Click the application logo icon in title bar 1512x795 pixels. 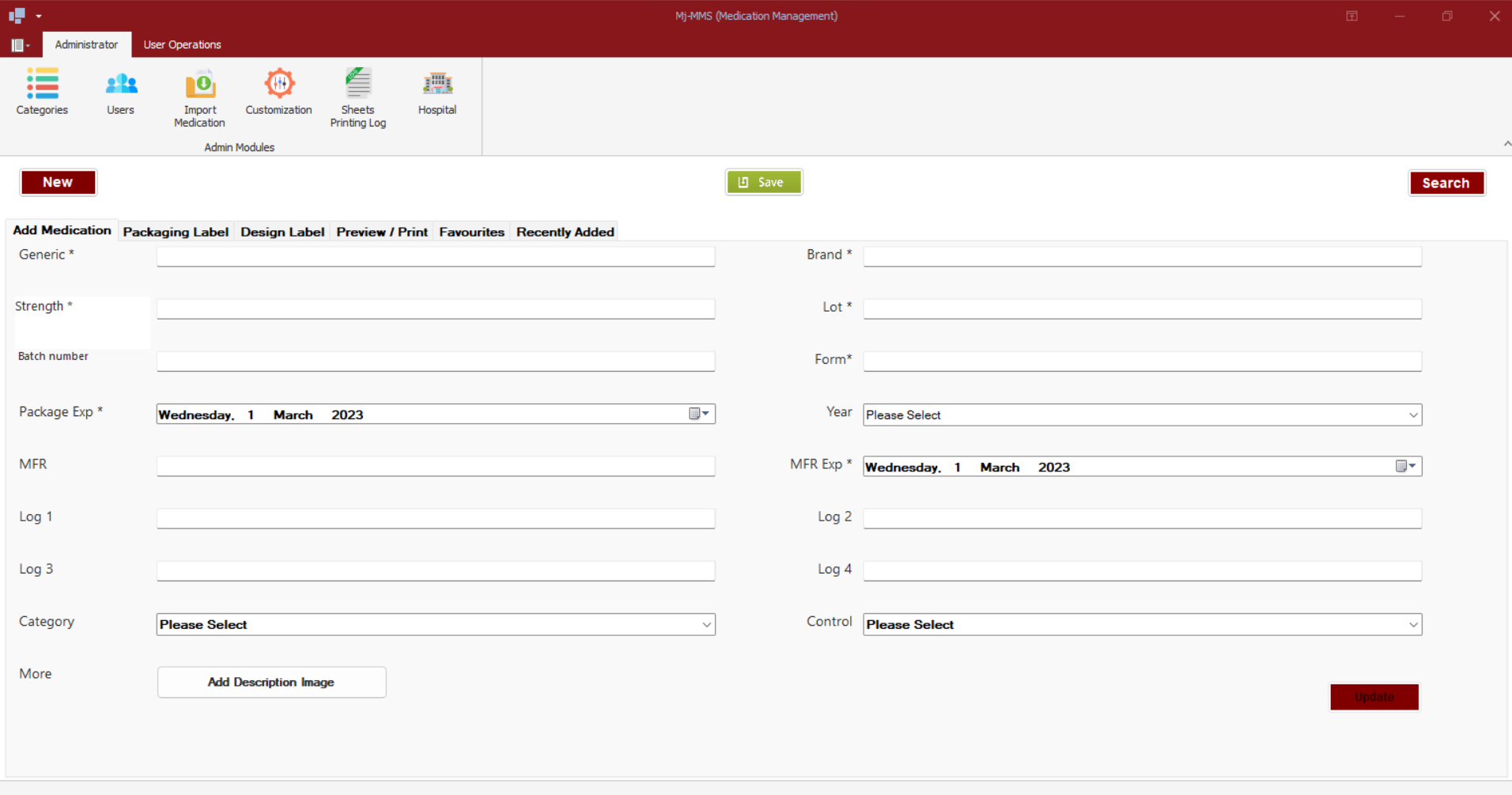17,15
